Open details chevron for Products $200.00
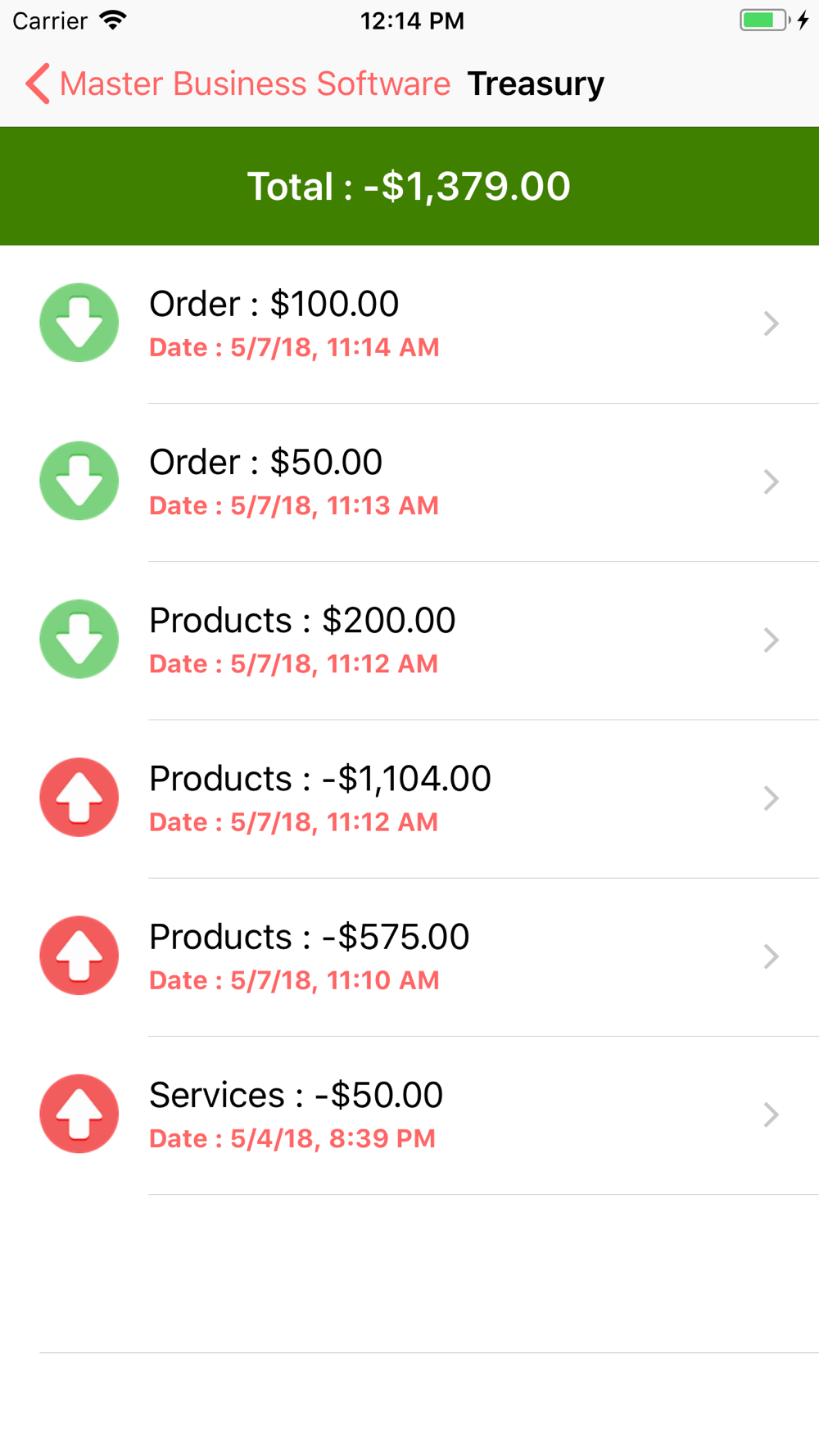This screenshot has width=819, height=1456. click(x=770, y=640)
